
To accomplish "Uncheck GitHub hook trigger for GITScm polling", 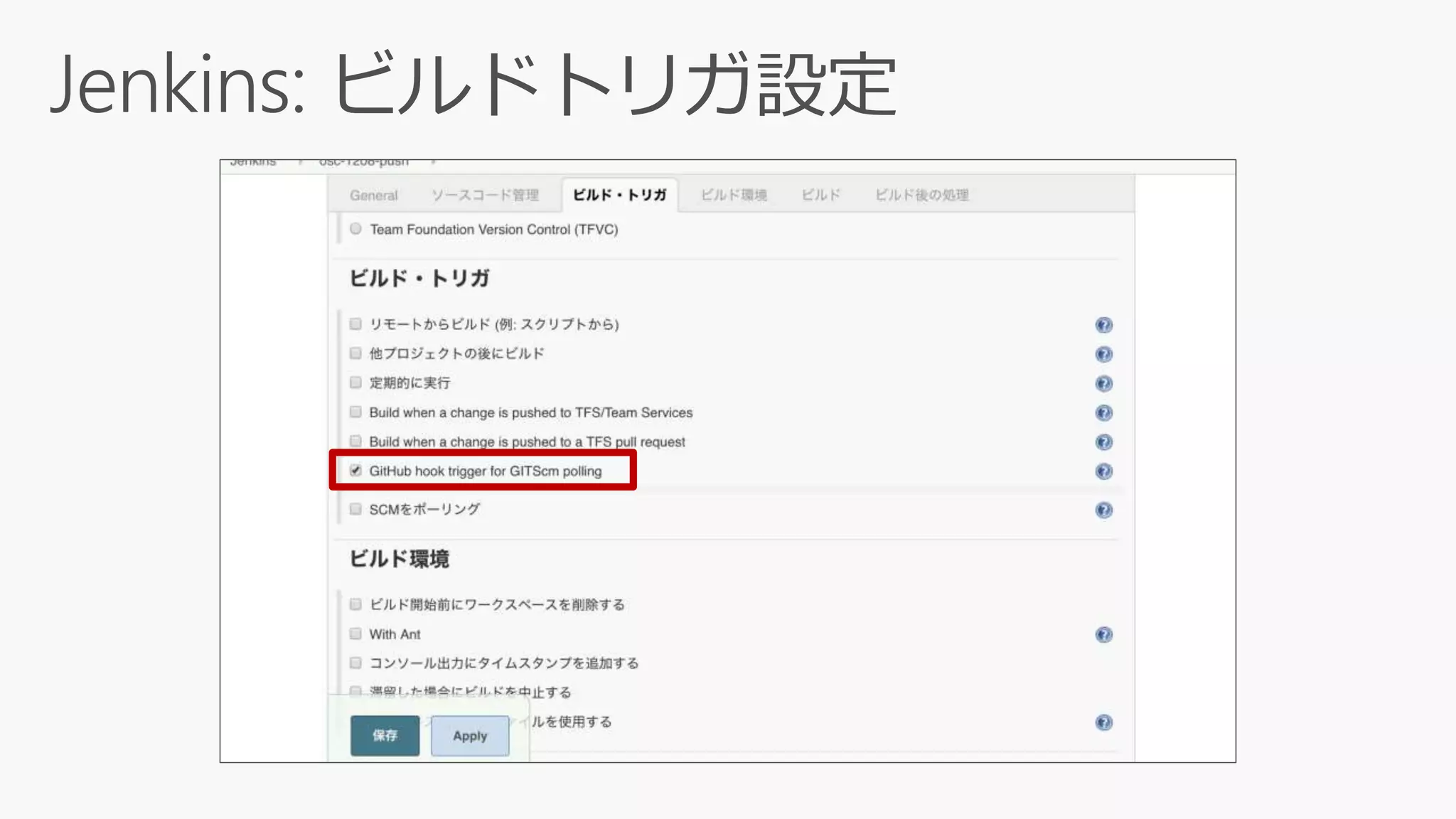I will tap(355, 471).
